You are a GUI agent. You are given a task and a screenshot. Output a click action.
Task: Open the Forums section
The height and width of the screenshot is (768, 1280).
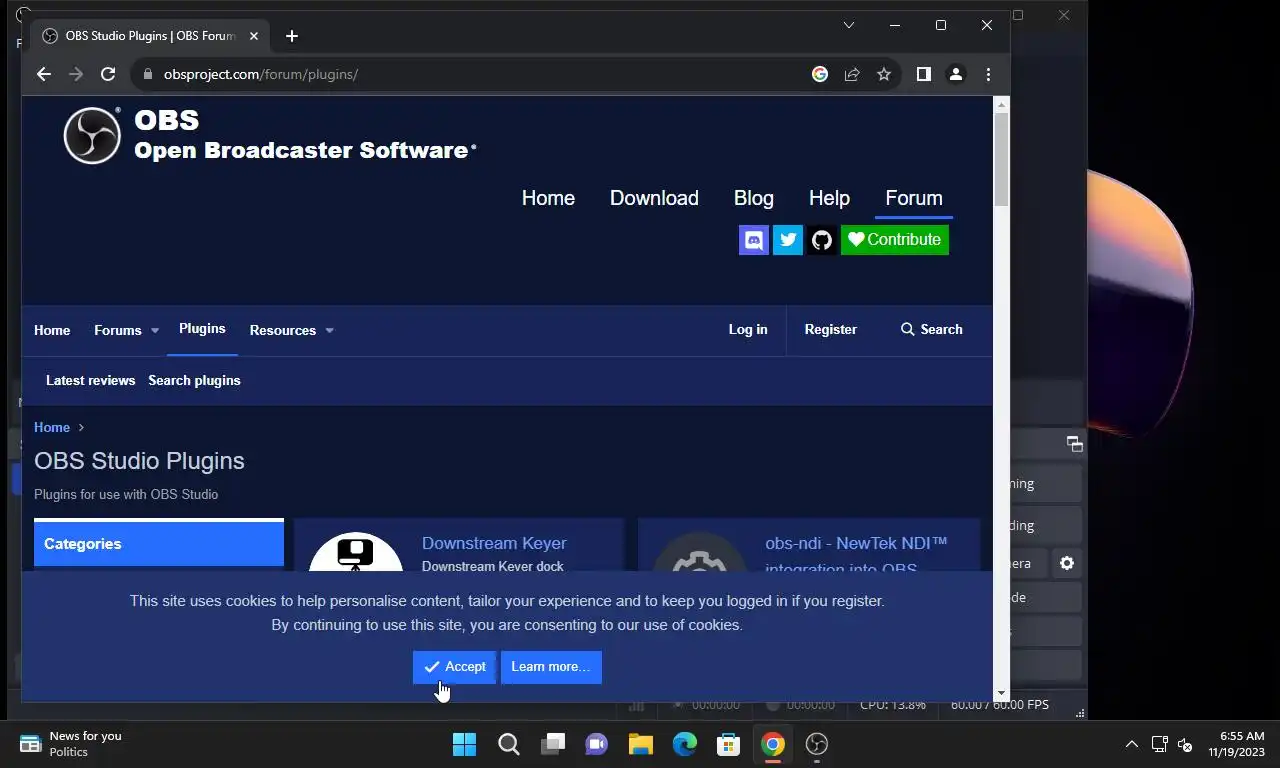point(118,330)
